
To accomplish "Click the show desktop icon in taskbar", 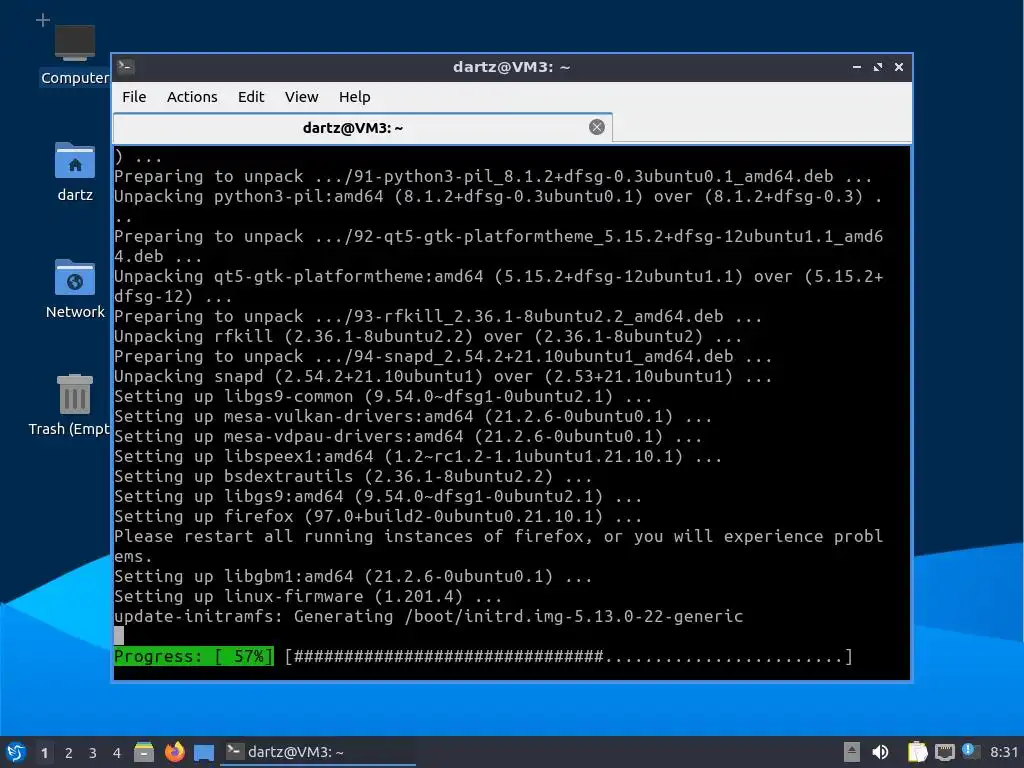I will [x=204, y=752].
